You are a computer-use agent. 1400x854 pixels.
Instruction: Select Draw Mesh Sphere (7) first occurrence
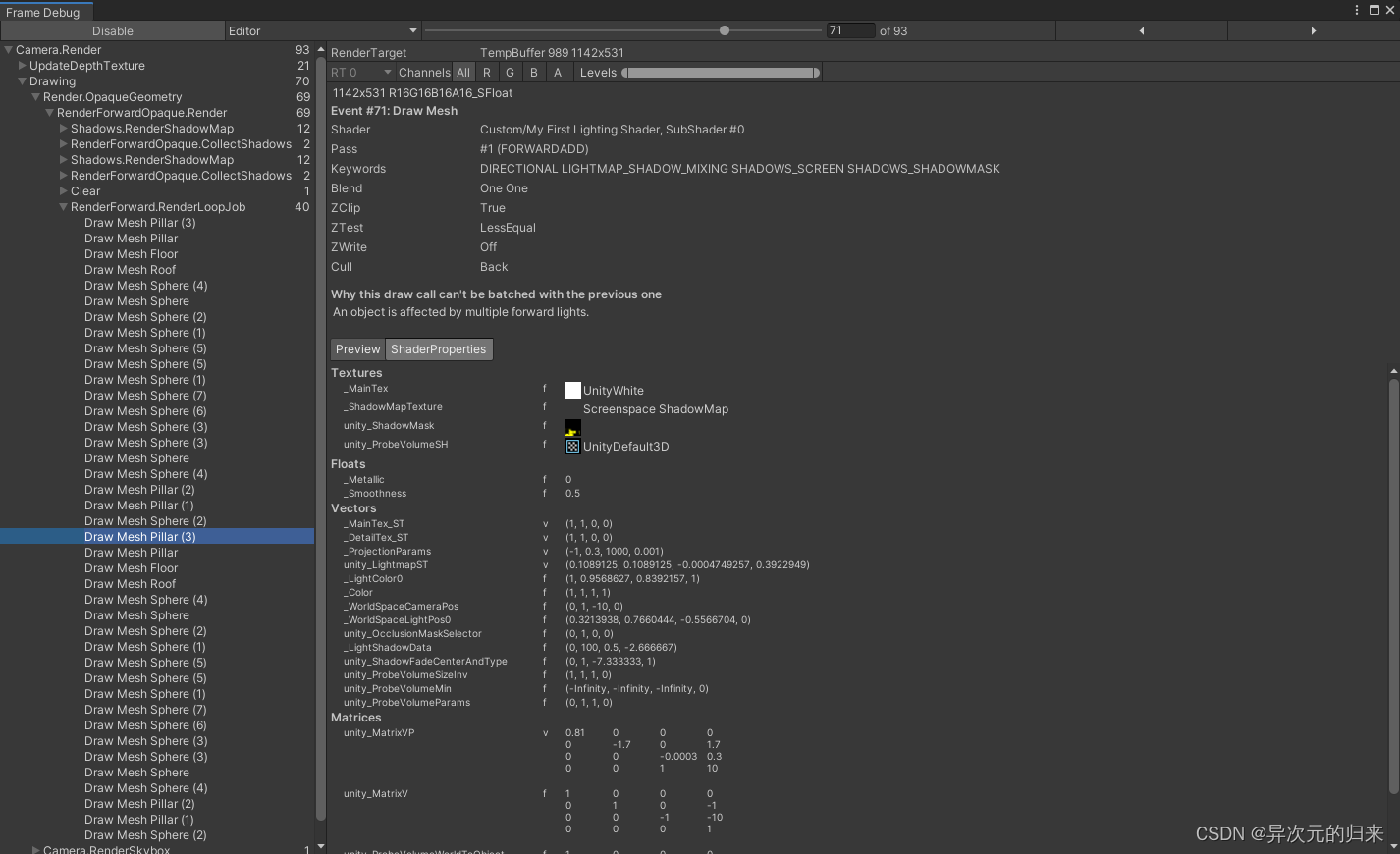[x=157, y=396]
